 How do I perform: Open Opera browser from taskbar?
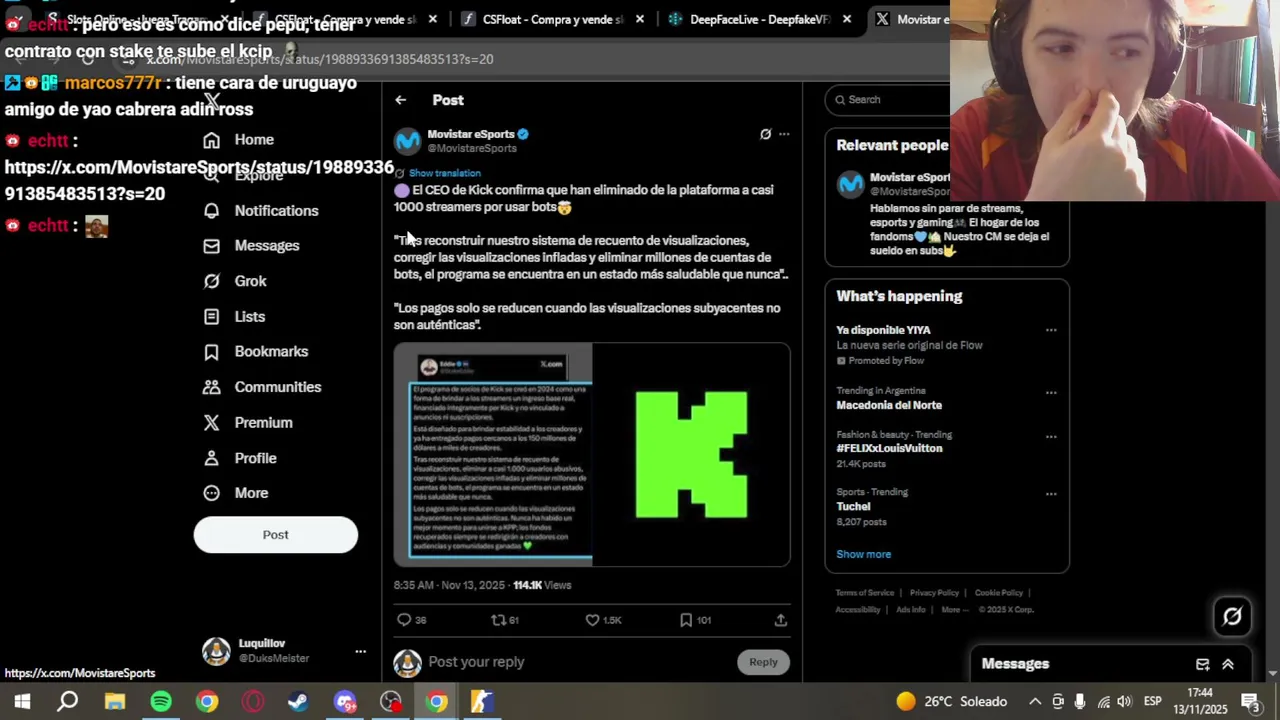(253, 702)
